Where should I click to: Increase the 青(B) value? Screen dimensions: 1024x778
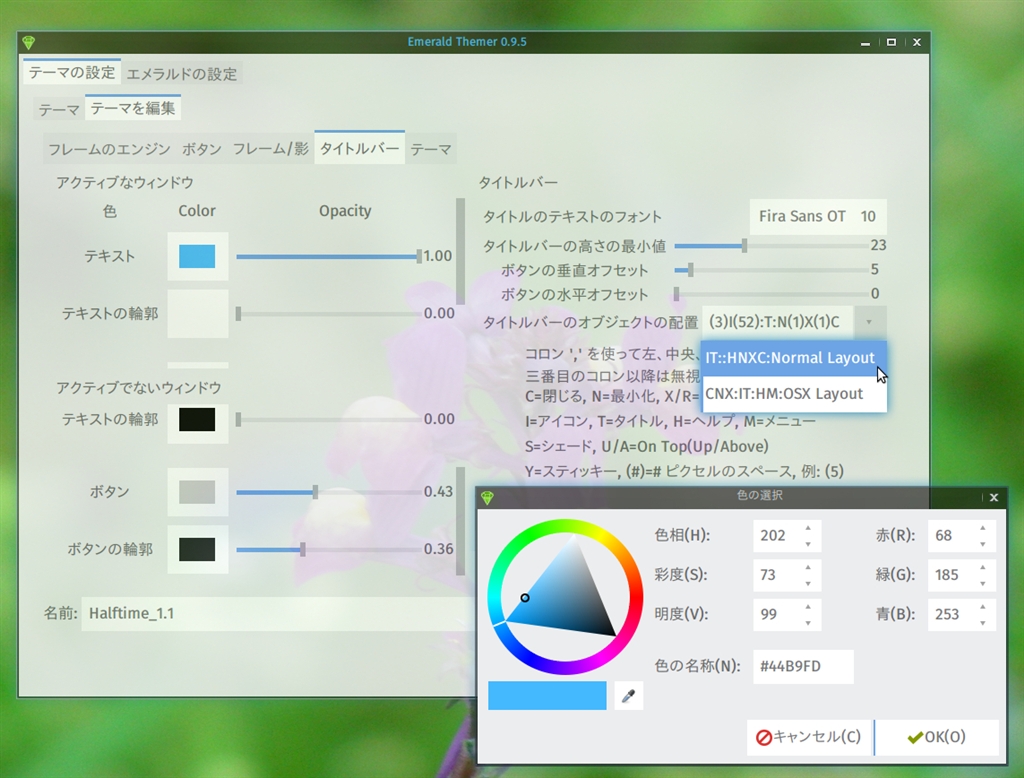click(x=983, y=606)
